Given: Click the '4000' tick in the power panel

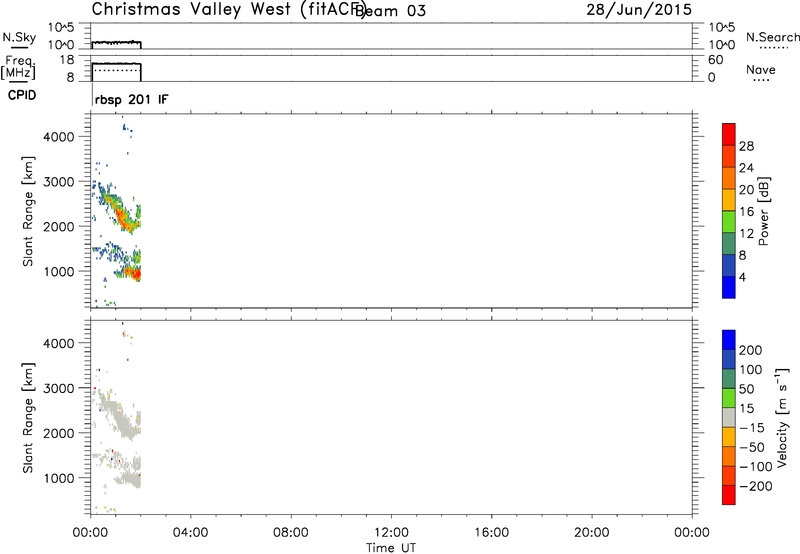Looking at the screenshot, I should coord(59,137).
